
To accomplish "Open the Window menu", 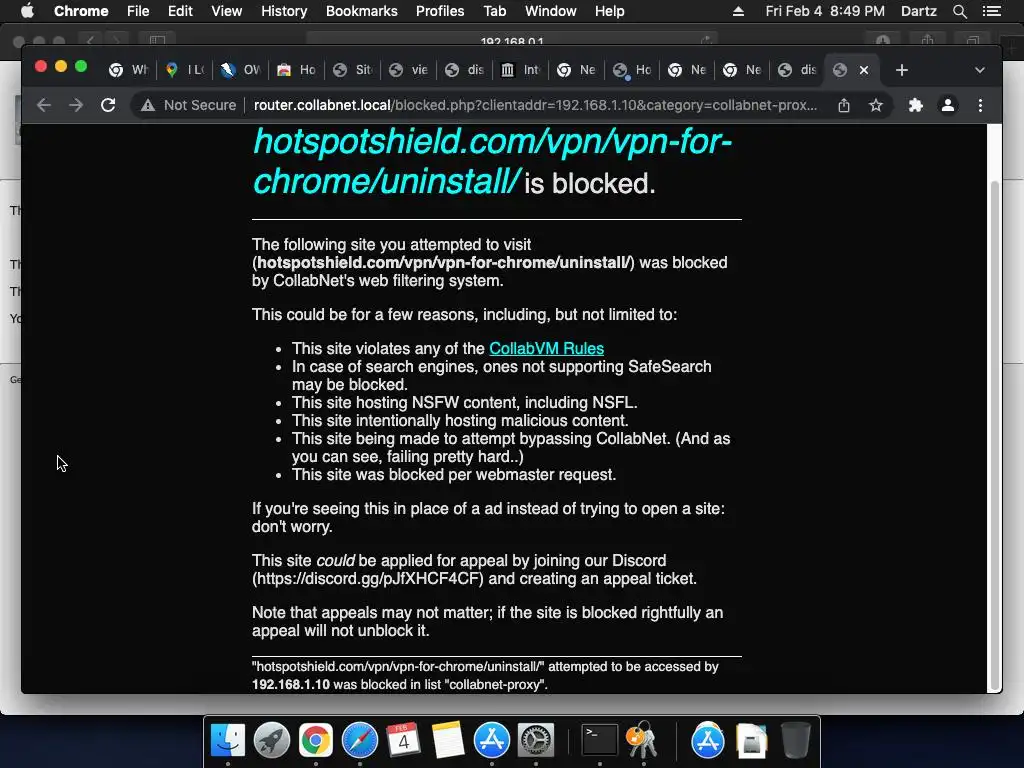I will point(551,11).
